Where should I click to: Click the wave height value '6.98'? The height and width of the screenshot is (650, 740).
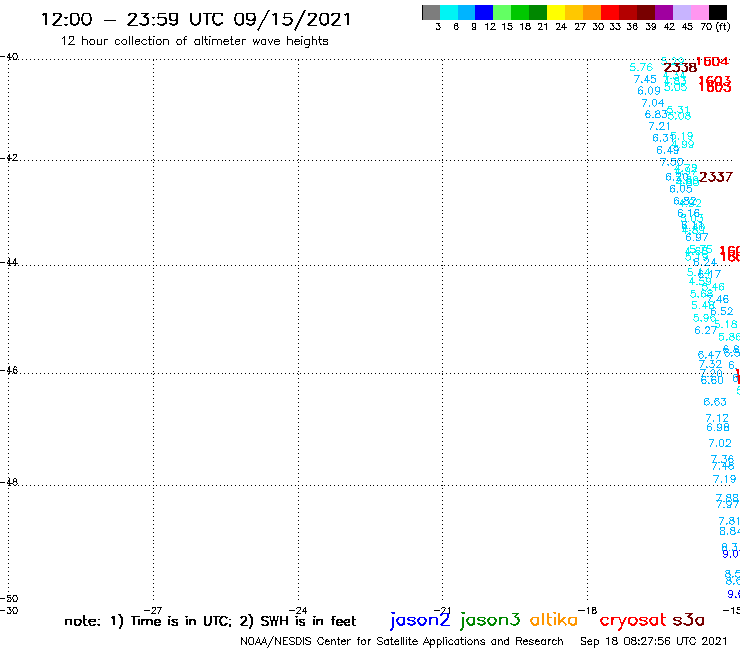click(718, 427)
